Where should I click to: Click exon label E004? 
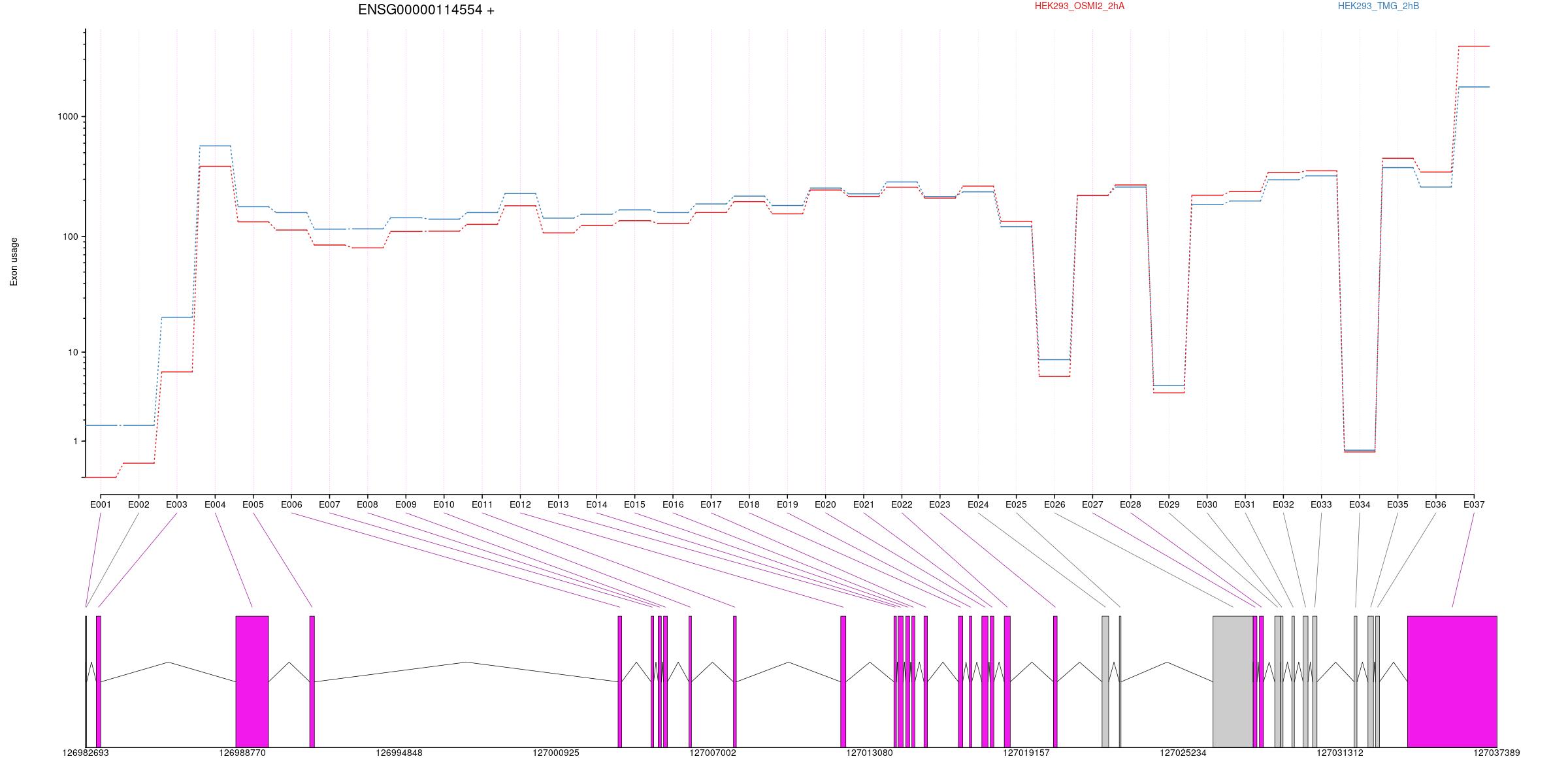coord(215,504)
